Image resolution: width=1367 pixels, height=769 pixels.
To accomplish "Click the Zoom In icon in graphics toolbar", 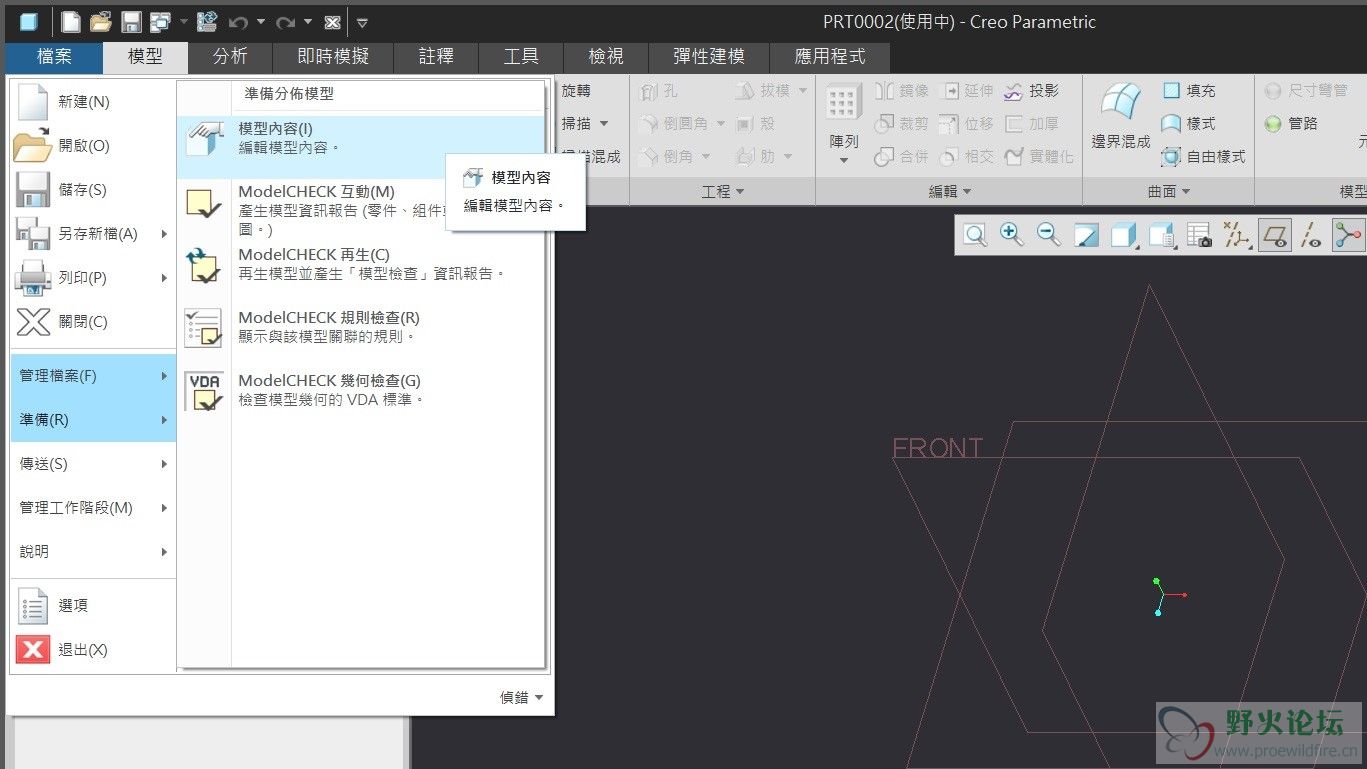I will click(1012, 235).
